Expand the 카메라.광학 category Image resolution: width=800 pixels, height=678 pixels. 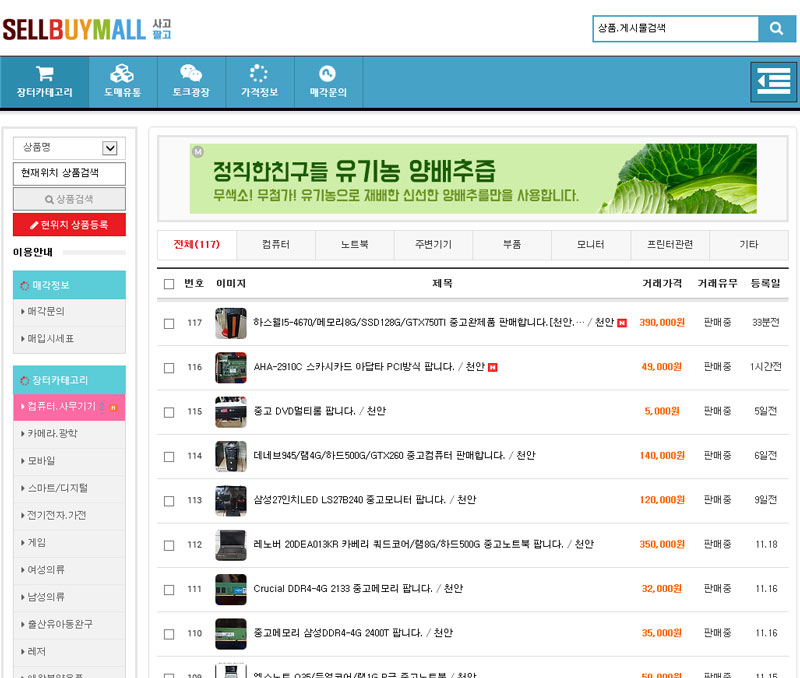click(69, 434)
